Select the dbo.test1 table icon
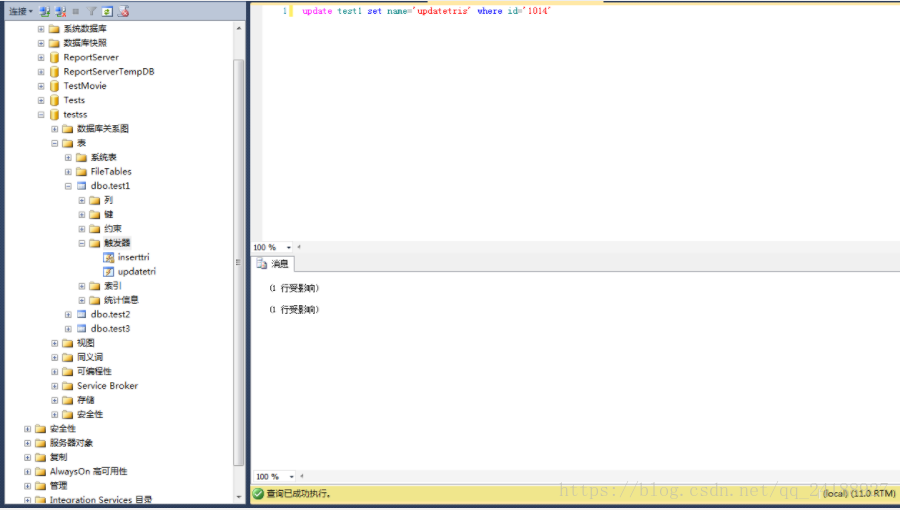900x510 pixels. click(82, 186)
